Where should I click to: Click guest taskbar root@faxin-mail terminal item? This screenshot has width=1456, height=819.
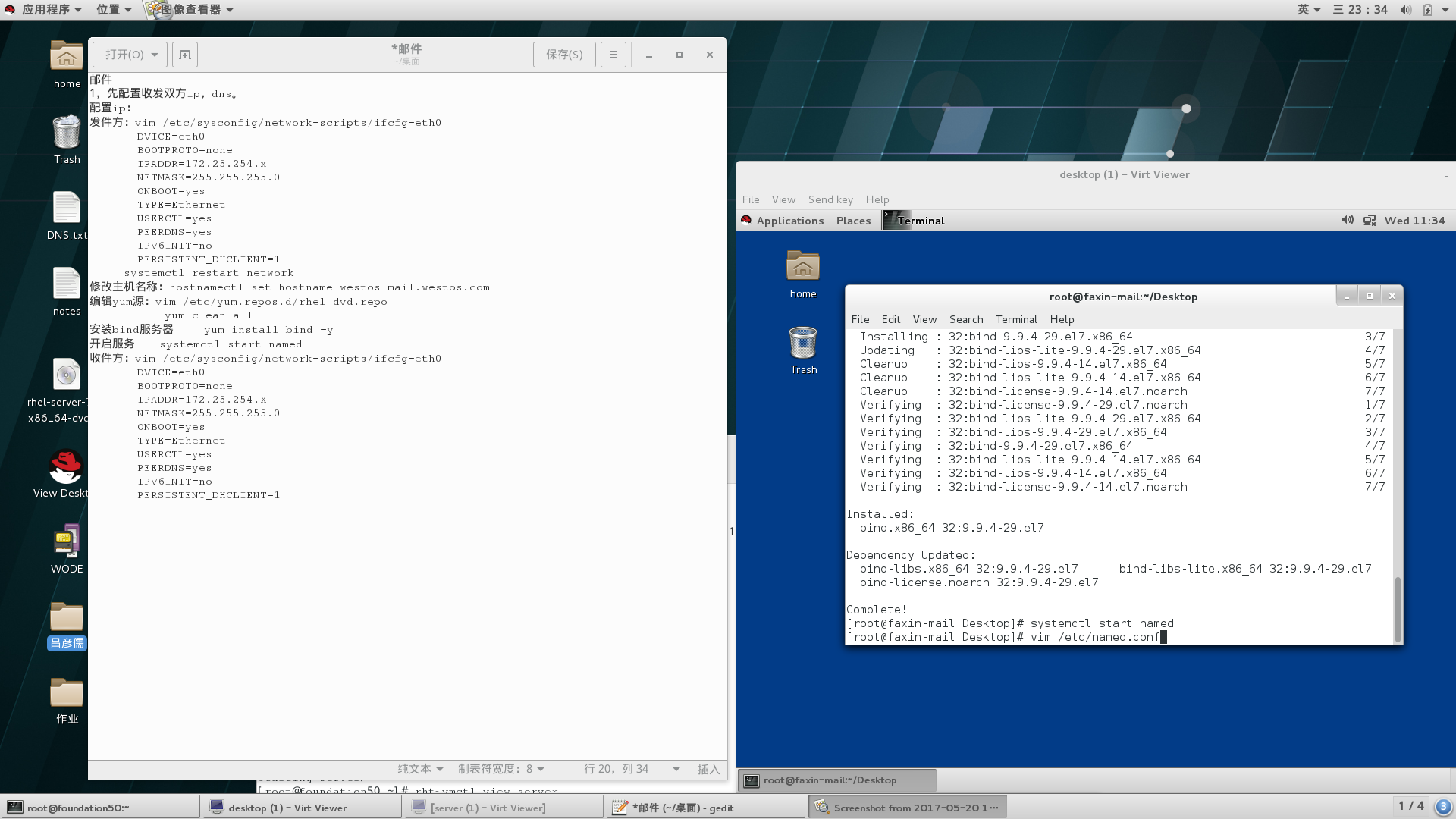pyautogui.click(x=837, y=780)
